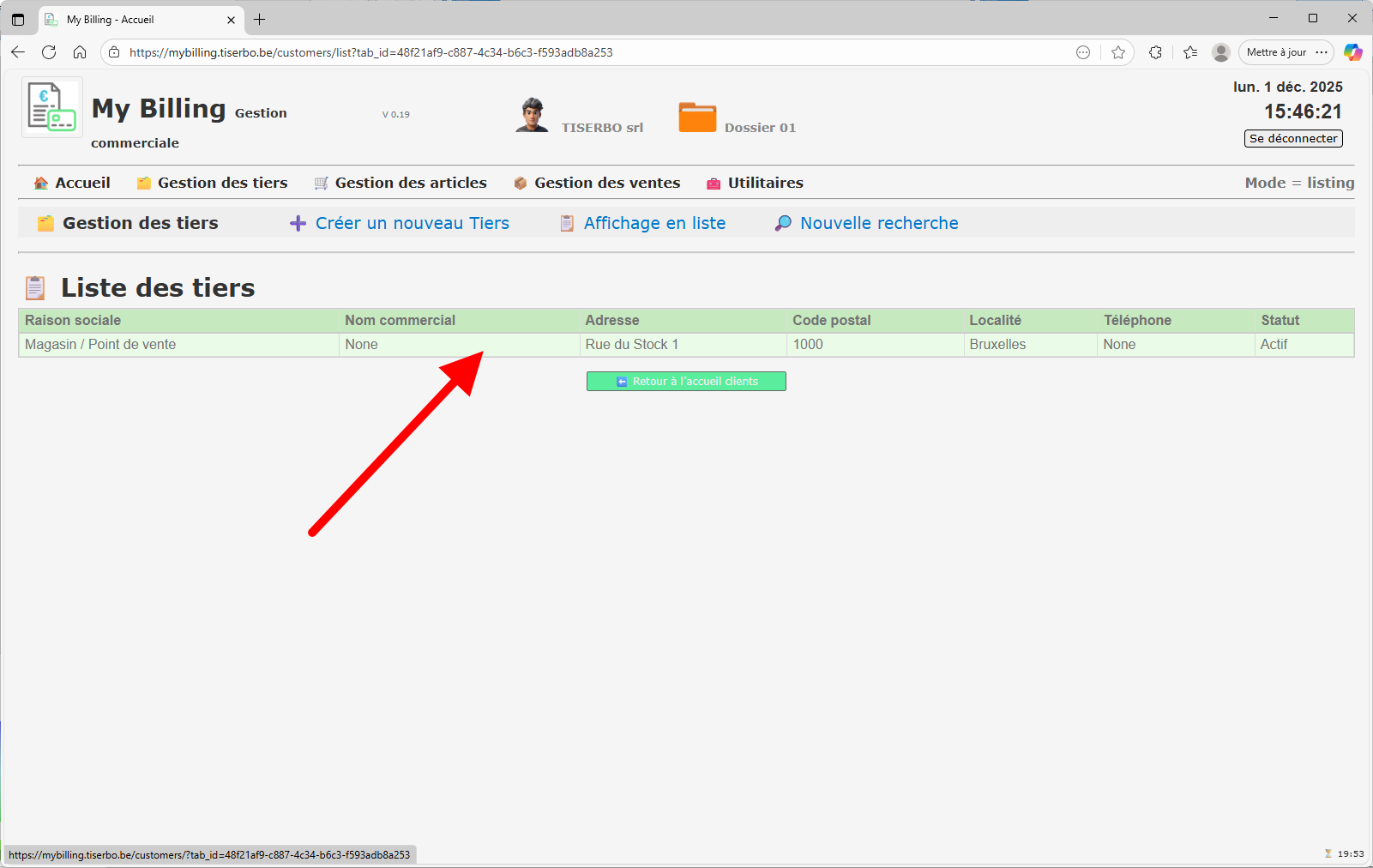Toggle the favorites star in the address bar
Viewport: 1373px width, 868px height.
click(1118, 52)
